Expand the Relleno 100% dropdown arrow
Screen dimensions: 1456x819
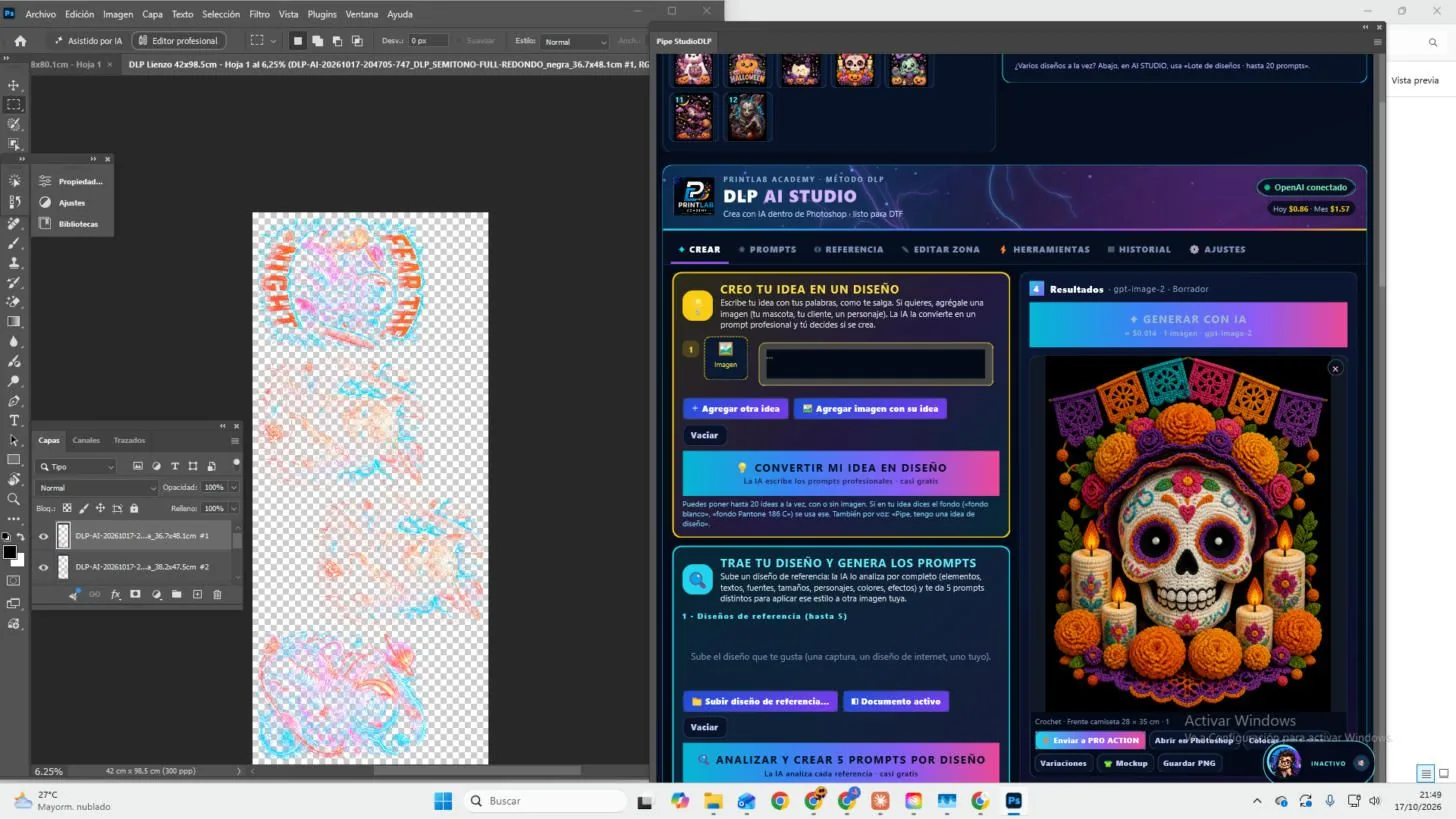233,508
